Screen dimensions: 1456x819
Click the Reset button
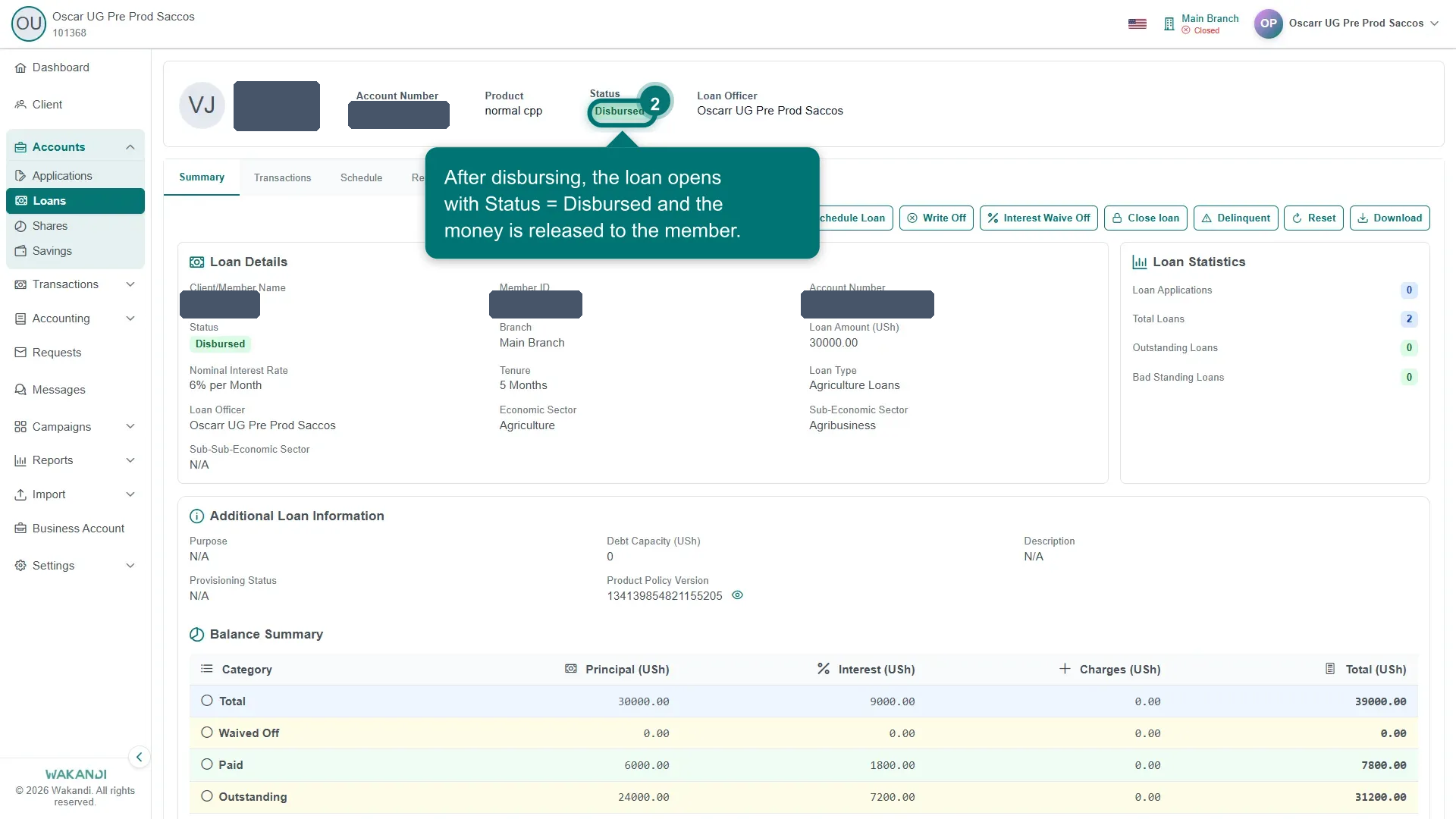(1314, 218)
